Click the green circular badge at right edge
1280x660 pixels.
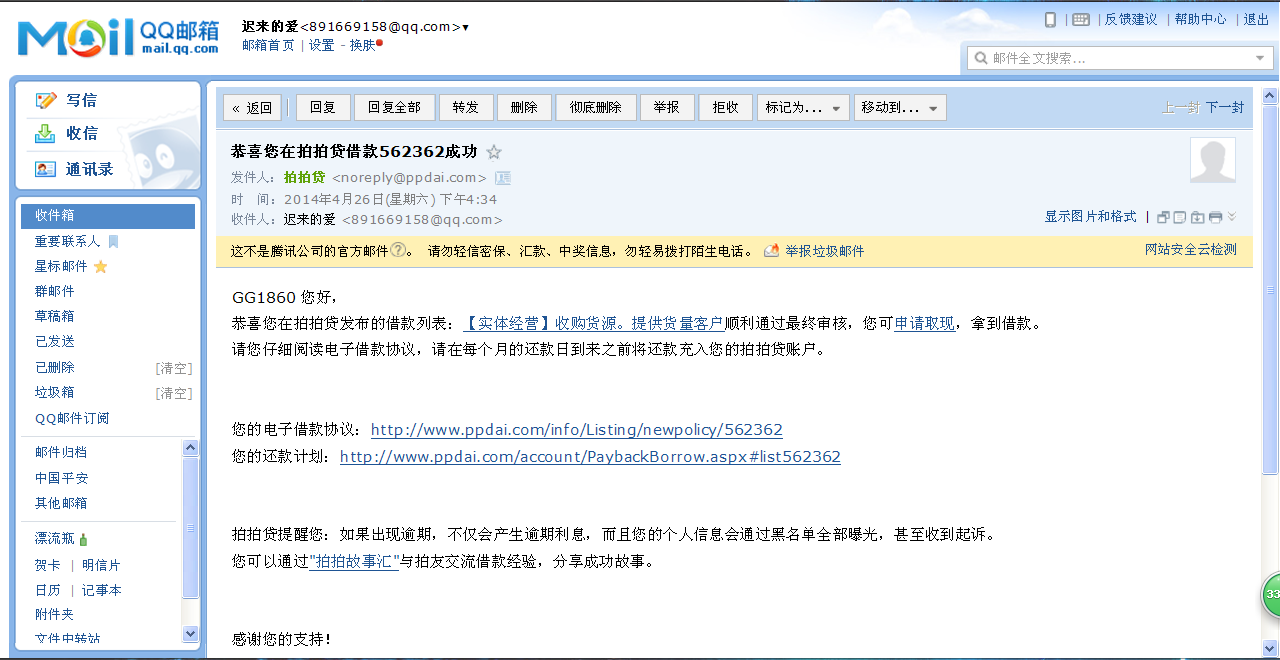click(x=1270, y=595)
